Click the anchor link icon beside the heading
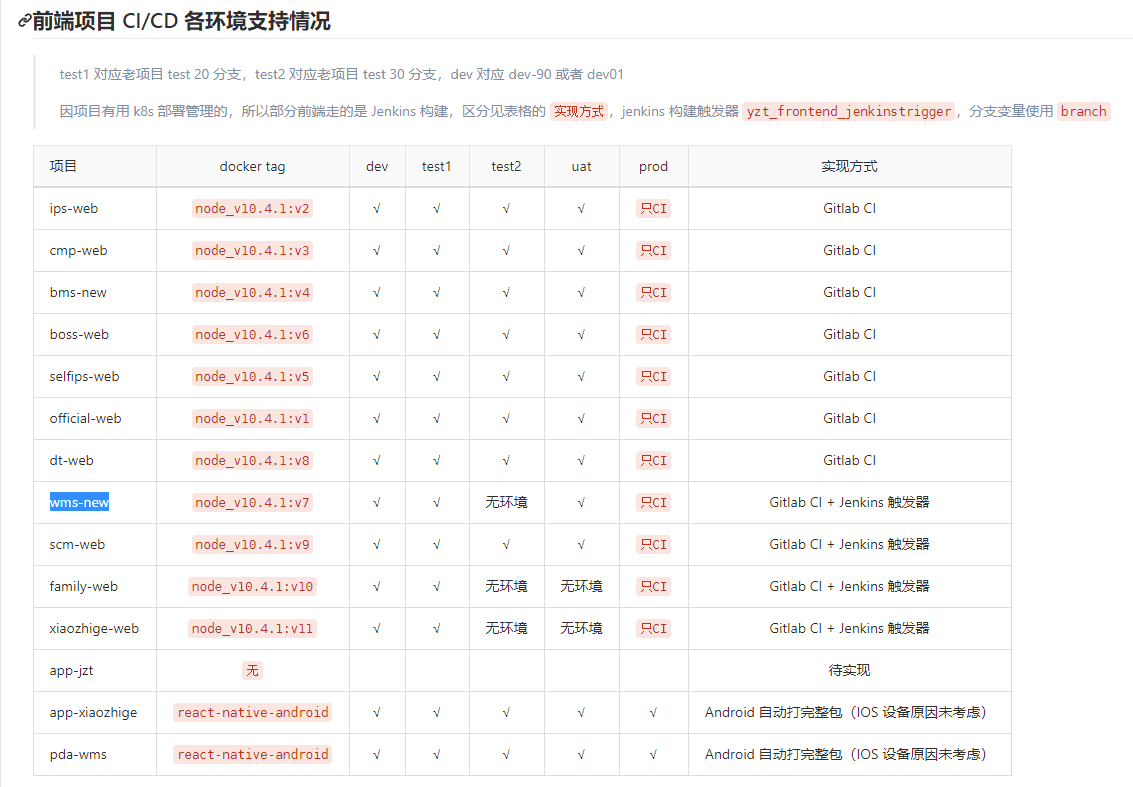This screenshot has width=1133, height=787. (24, 21)
